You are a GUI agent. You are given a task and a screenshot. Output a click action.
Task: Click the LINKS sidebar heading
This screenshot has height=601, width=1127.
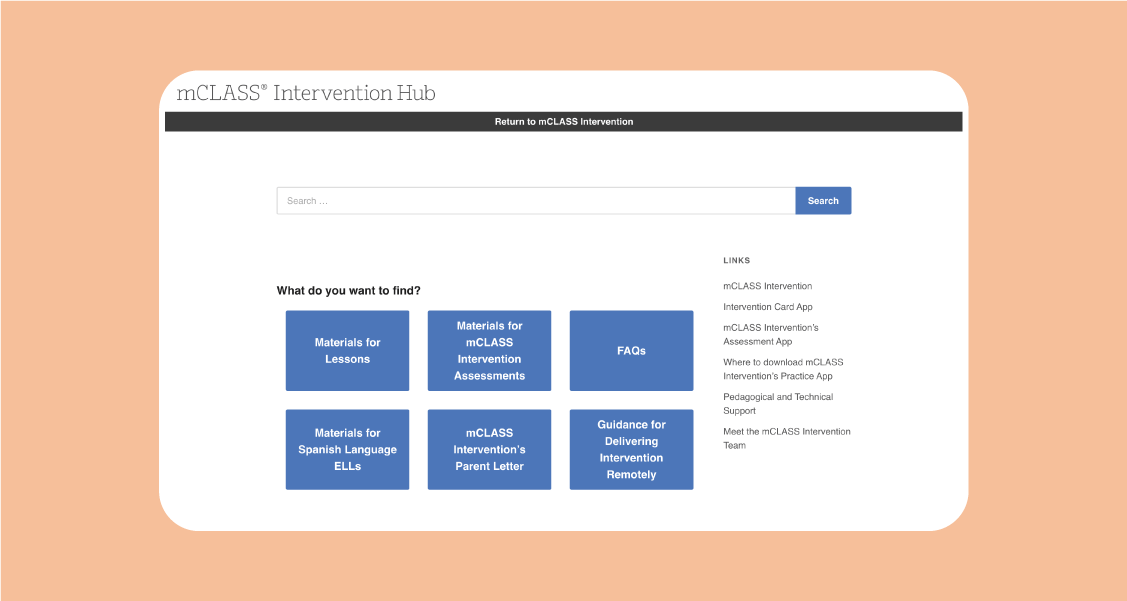[x=736, y=260]
